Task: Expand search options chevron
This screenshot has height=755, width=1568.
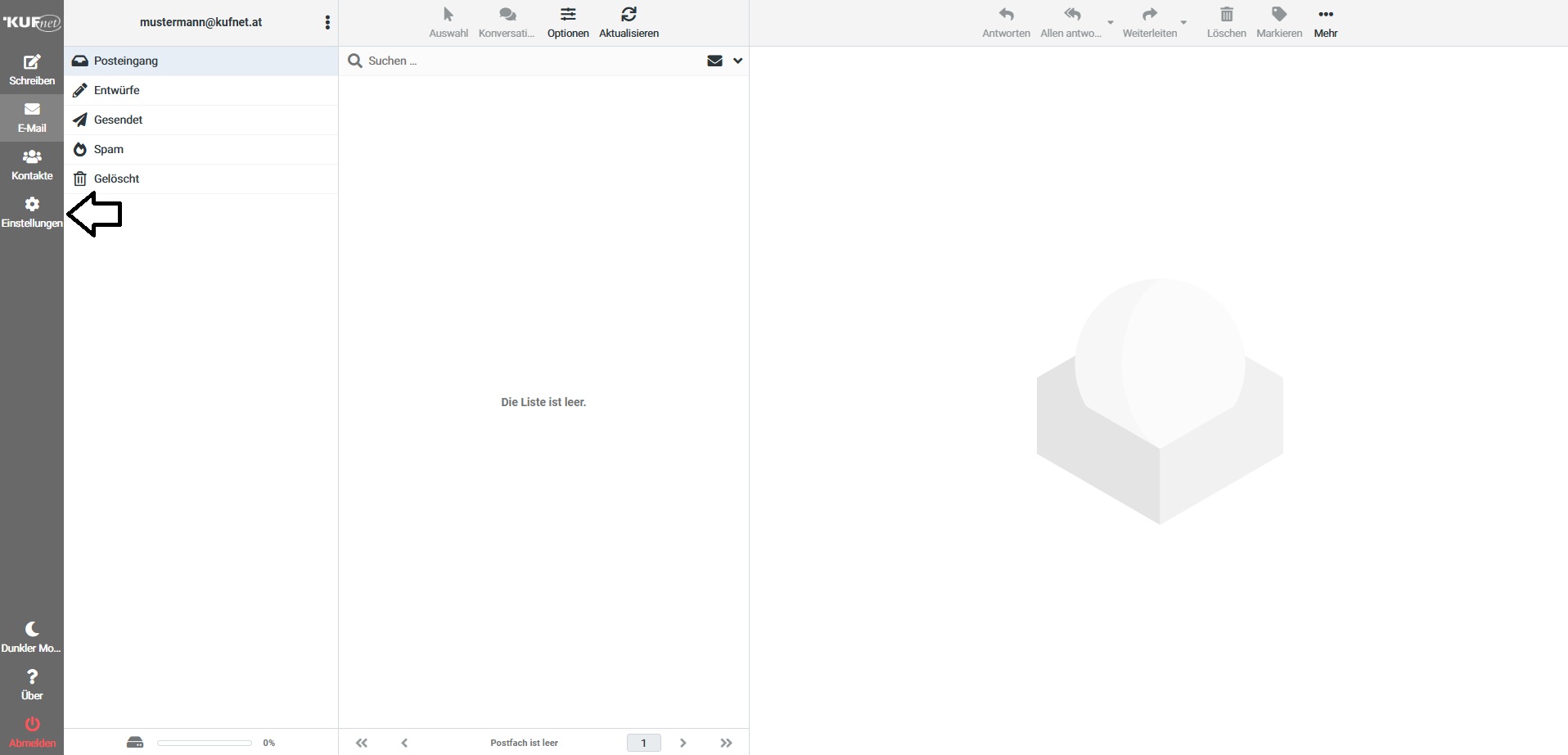Action: point(737,61)
